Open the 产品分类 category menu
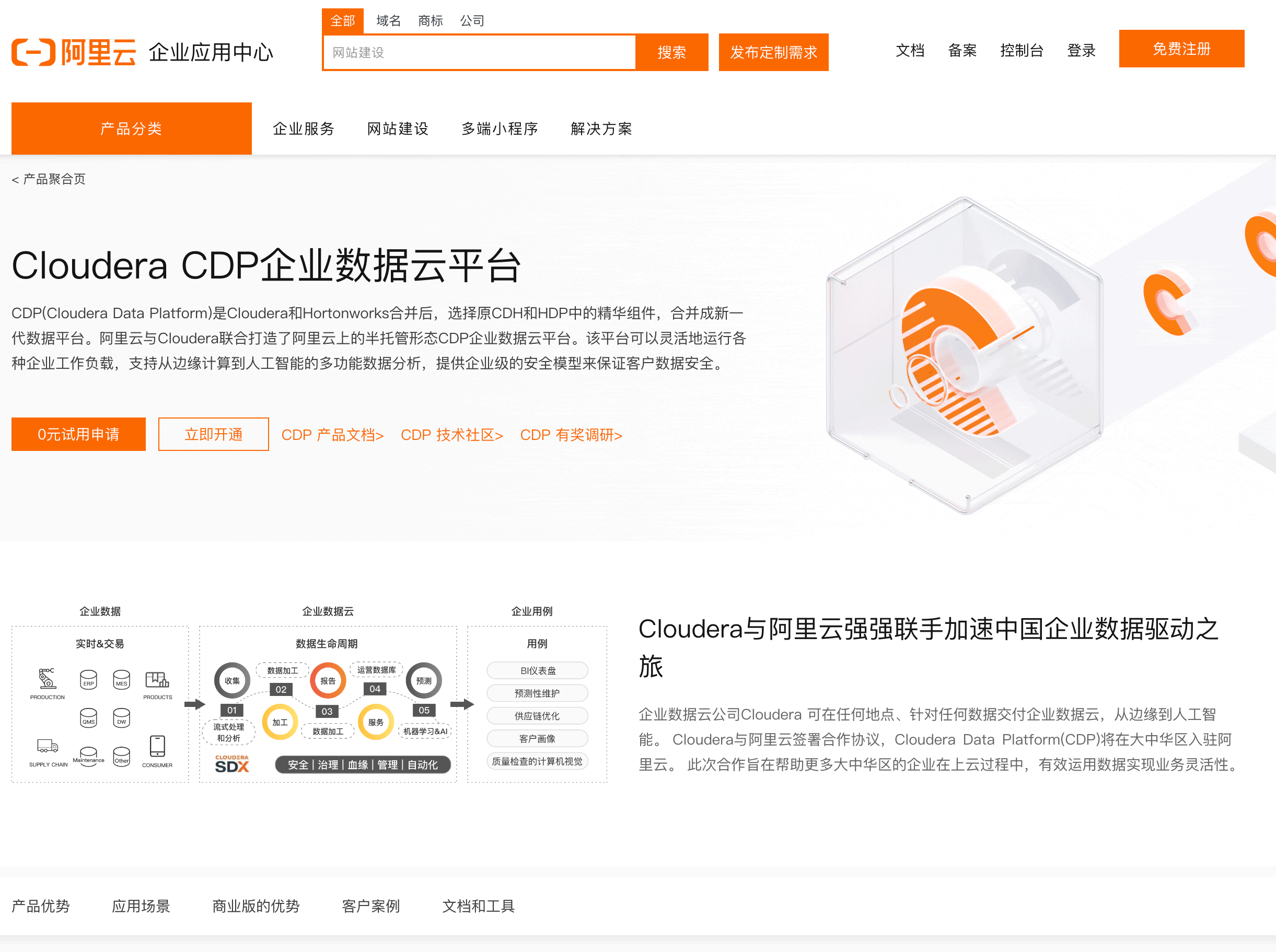This screenshot has width=1276, height=952. pos(131,128)
